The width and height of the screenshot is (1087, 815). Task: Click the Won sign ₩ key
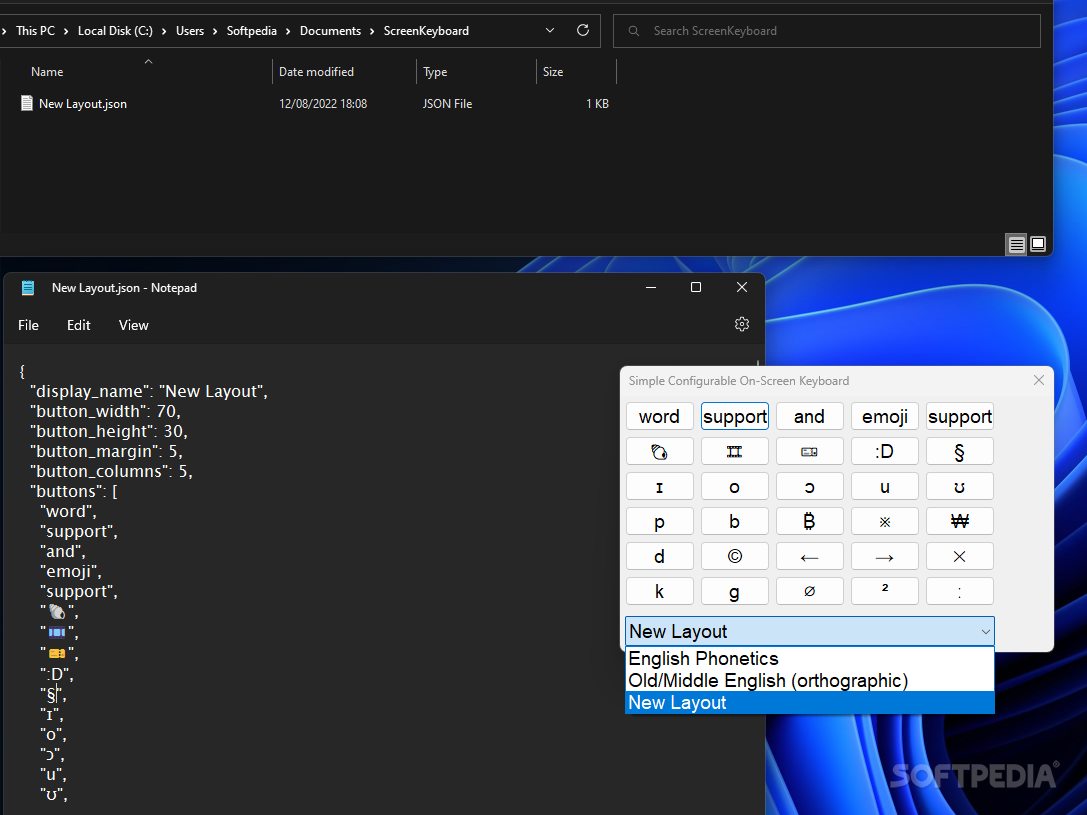959,521
